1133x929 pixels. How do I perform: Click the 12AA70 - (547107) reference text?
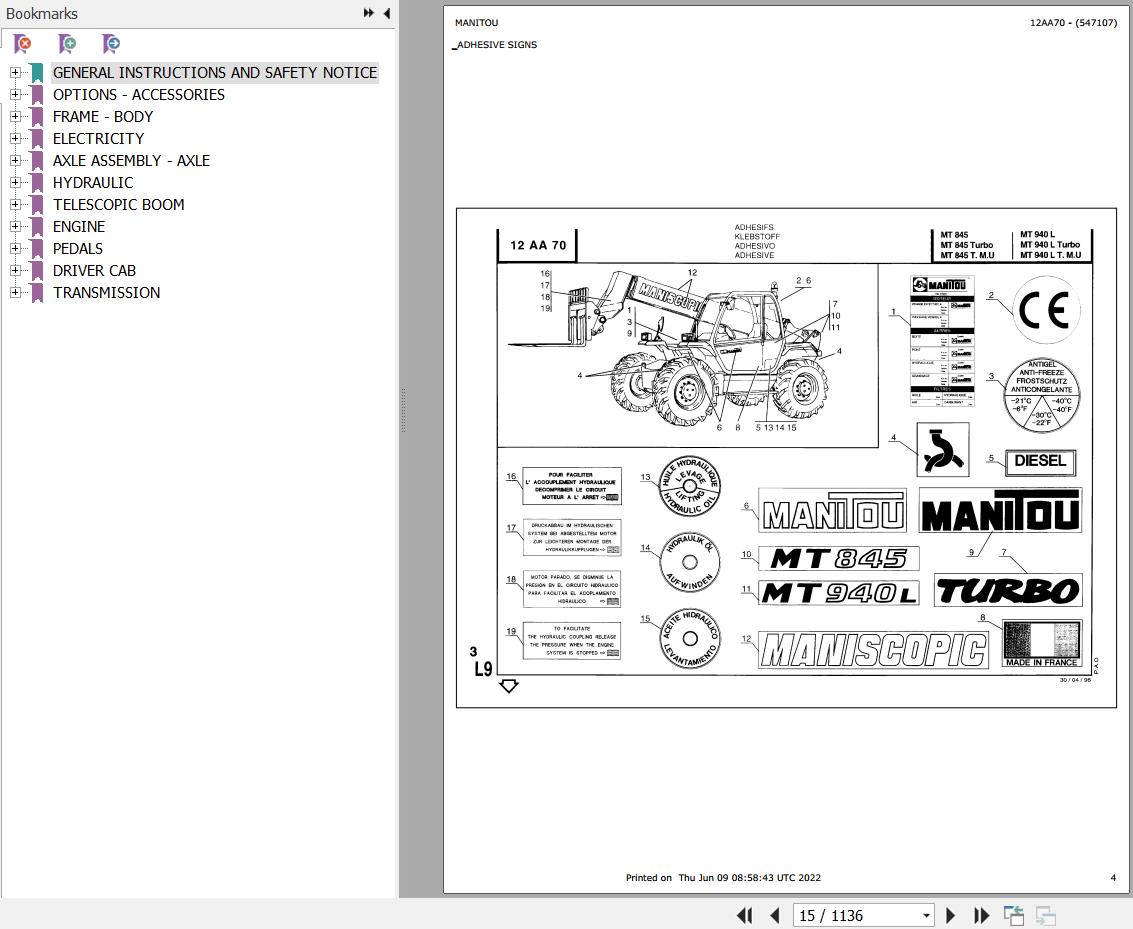tap(1073, 22)
